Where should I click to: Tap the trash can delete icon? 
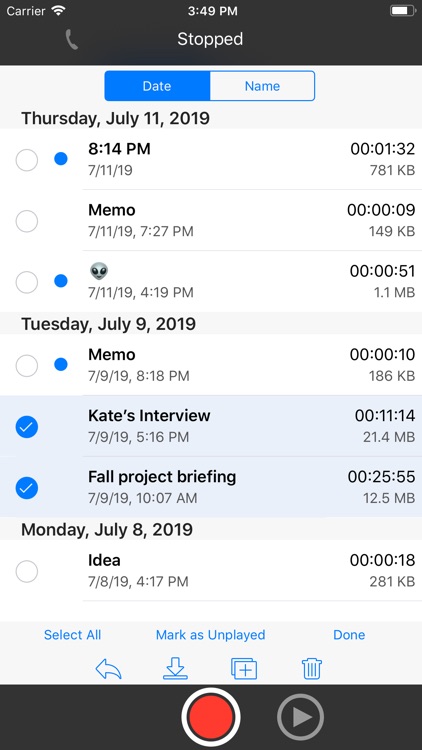coord(312,669)
